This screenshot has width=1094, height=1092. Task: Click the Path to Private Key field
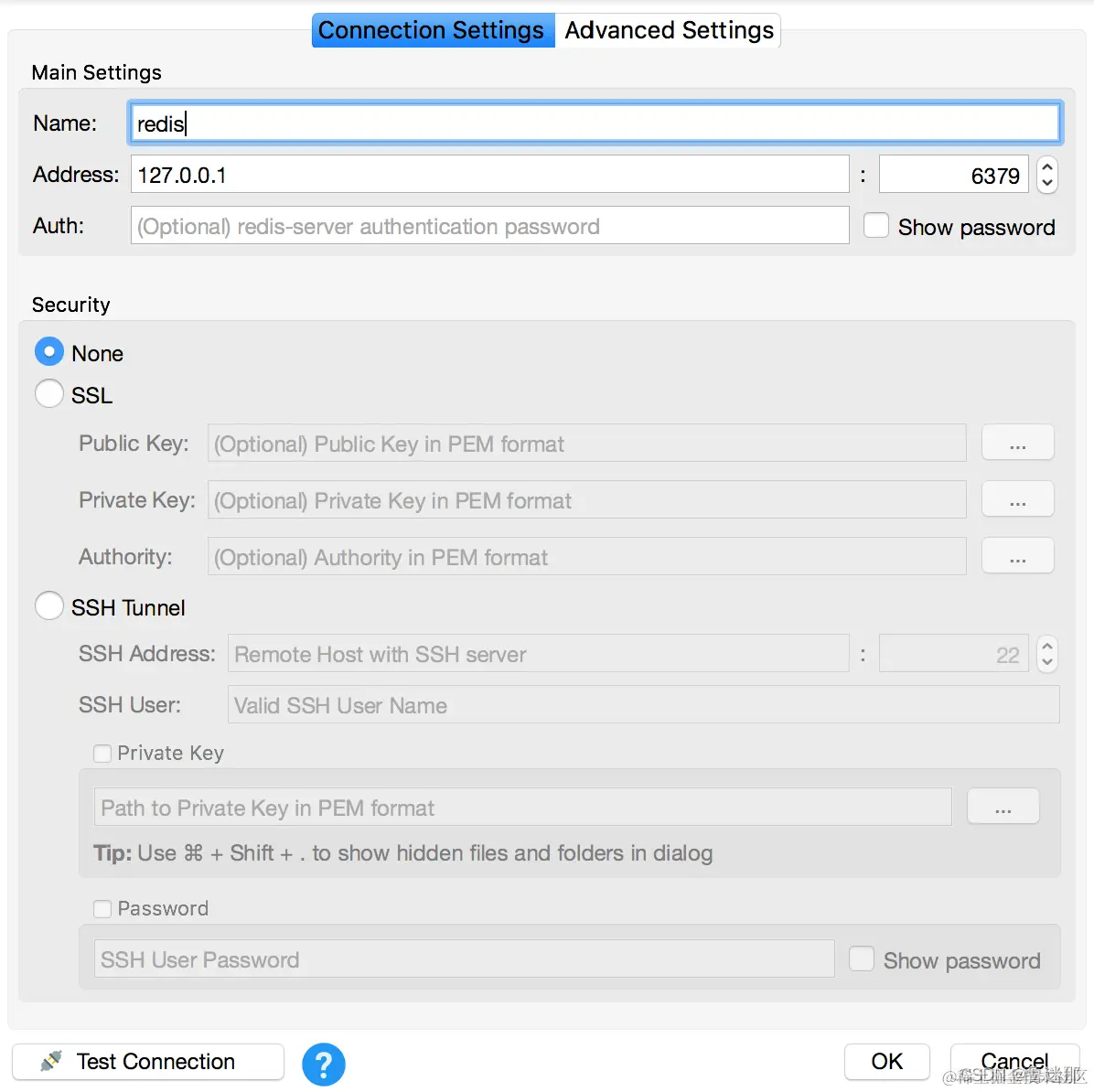tap(522, 807)
